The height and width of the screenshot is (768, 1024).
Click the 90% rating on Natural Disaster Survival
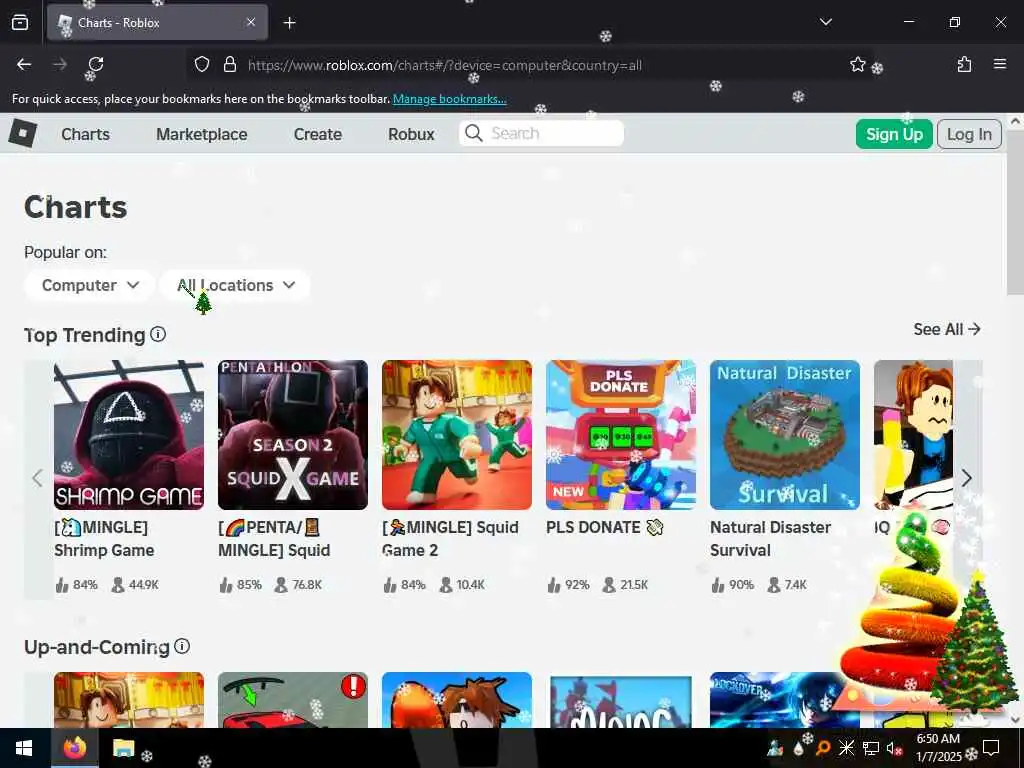[741, 584]
